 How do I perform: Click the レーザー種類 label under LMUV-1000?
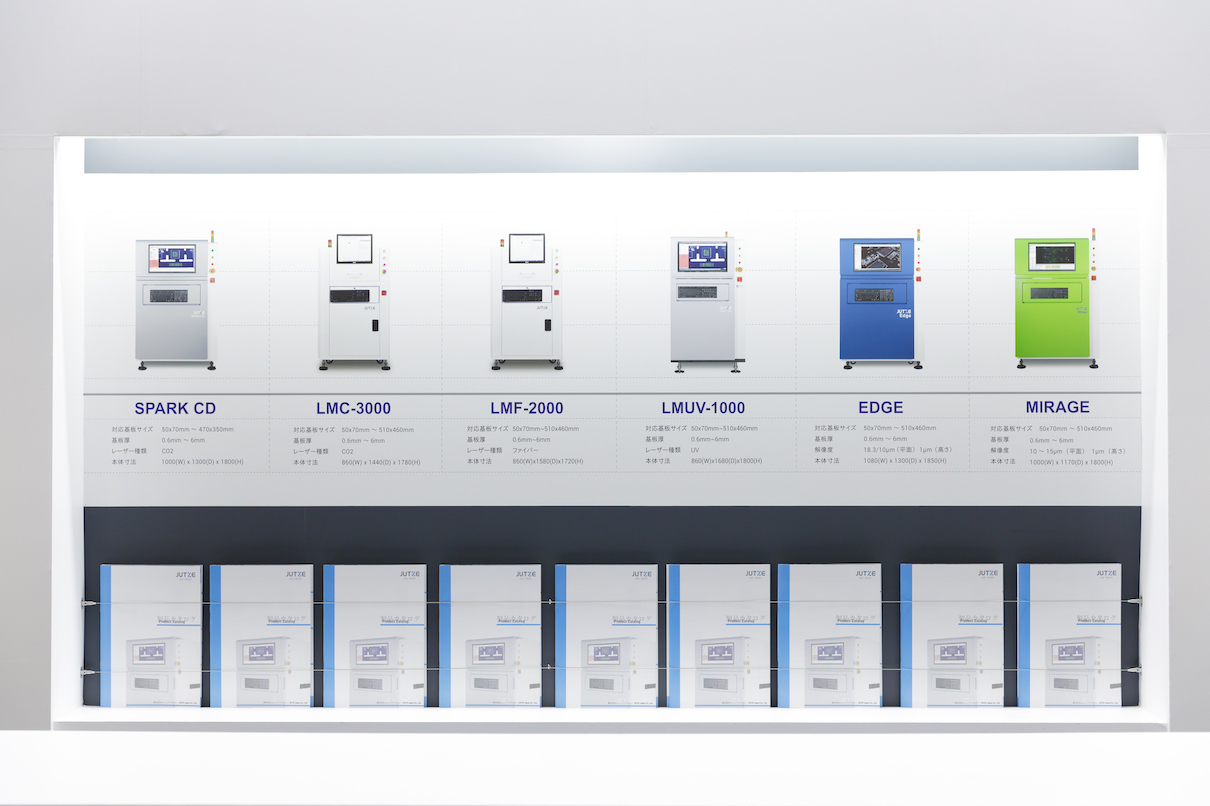662,451
